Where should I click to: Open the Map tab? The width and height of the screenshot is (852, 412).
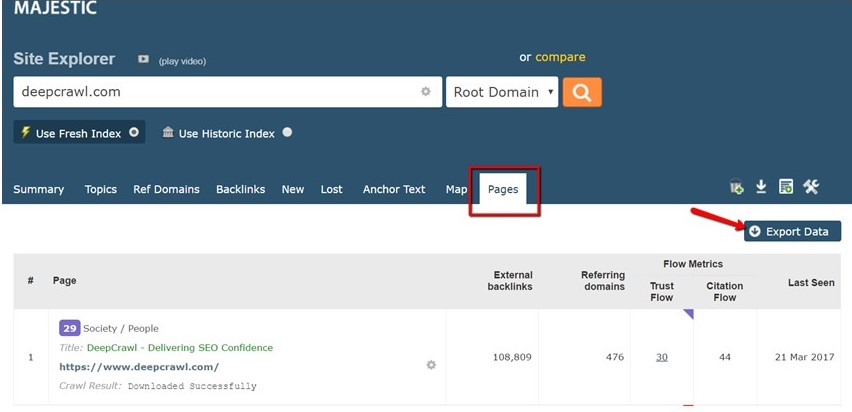point(456,189)
